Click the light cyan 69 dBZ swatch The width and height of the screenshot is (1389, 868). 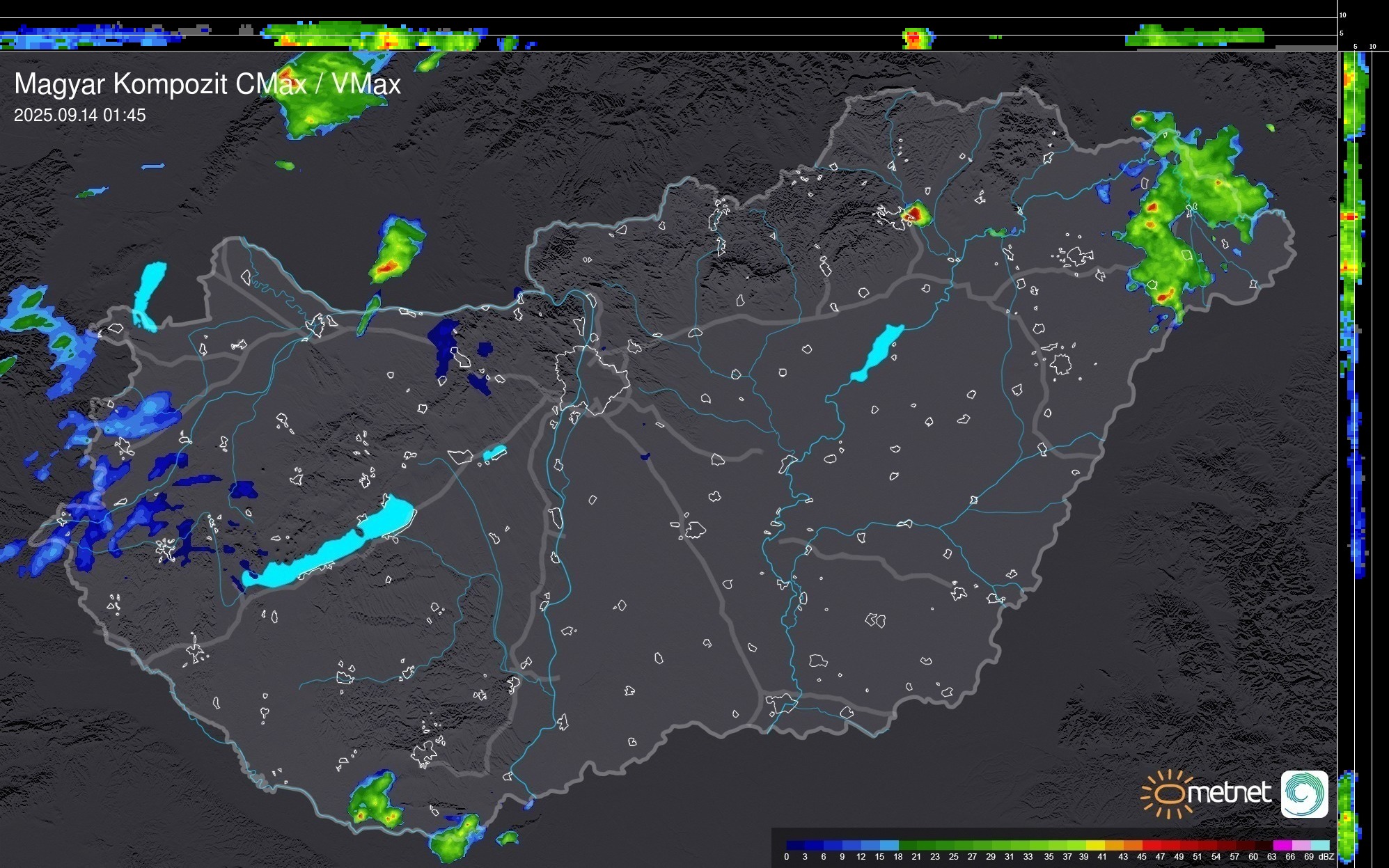(1319, 846)
